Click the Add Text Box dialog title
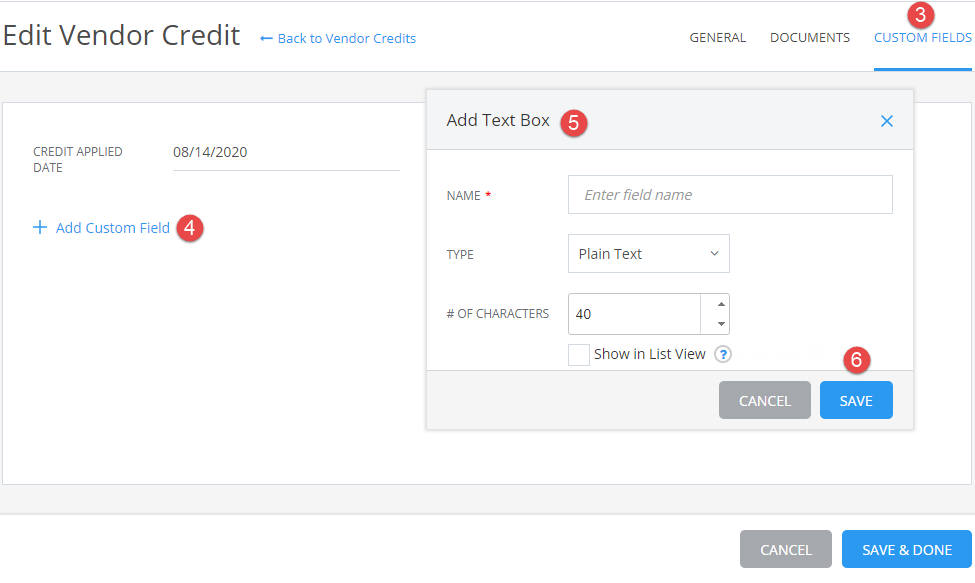This screenshot has width=975, height=583. click(498, 120)
